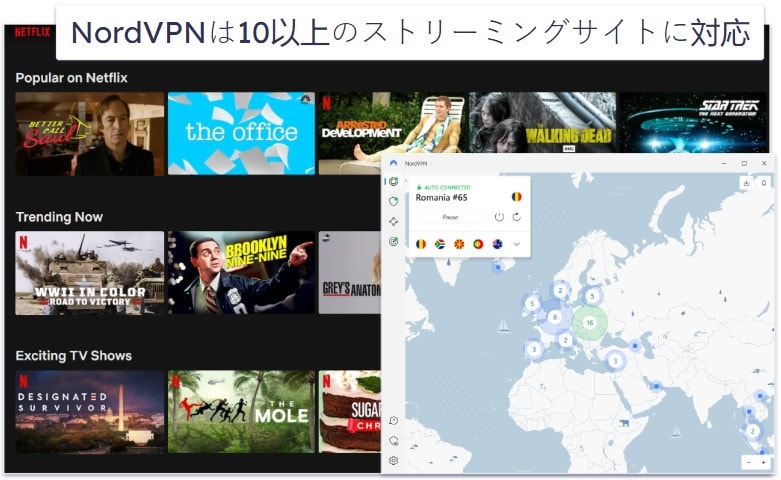Open The Walking Dead thumbnail
This screenshot has height=480, width=781.
point(542,122)
